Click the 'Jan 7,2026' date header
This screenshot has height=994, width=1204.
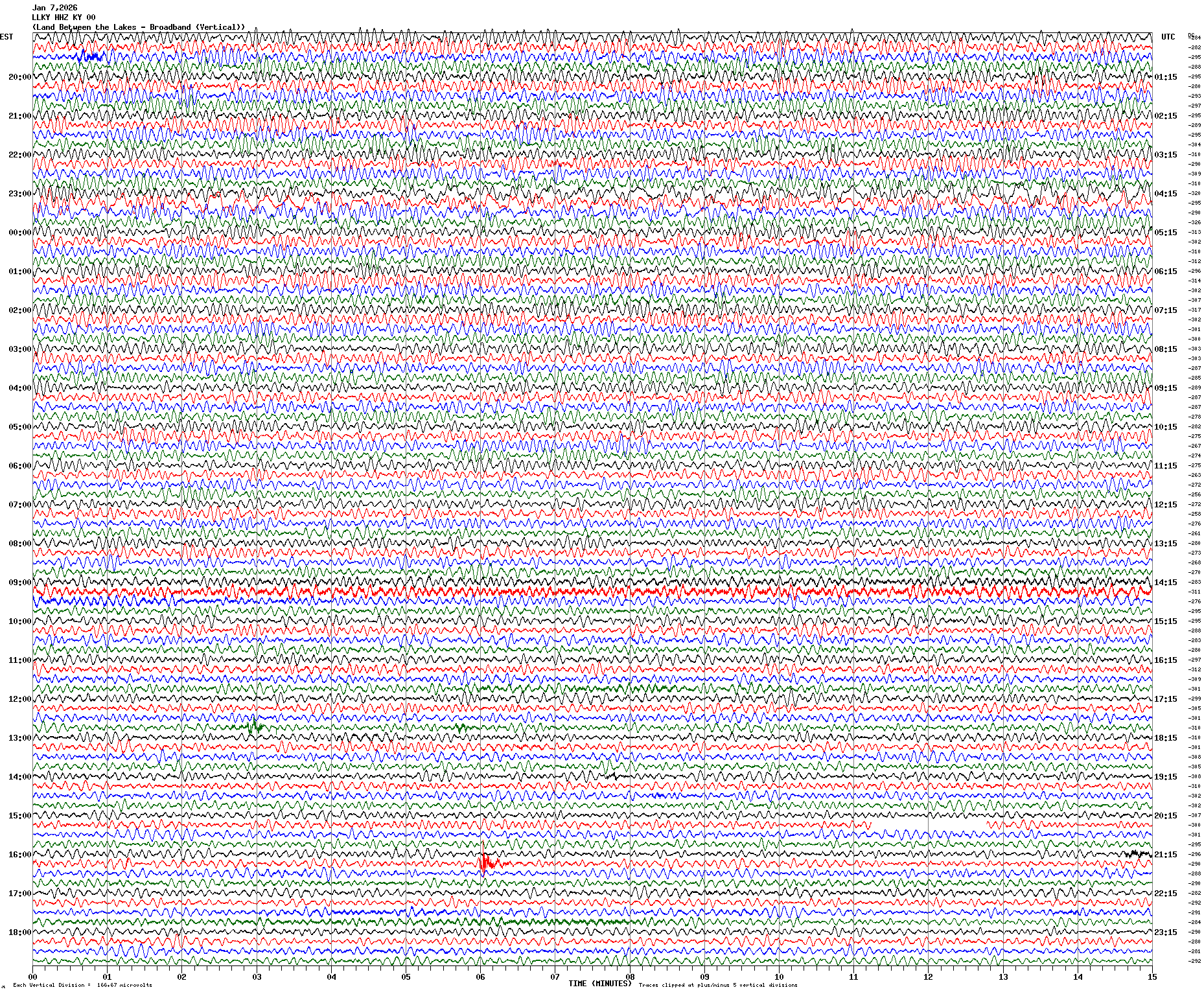coord(55,8)
